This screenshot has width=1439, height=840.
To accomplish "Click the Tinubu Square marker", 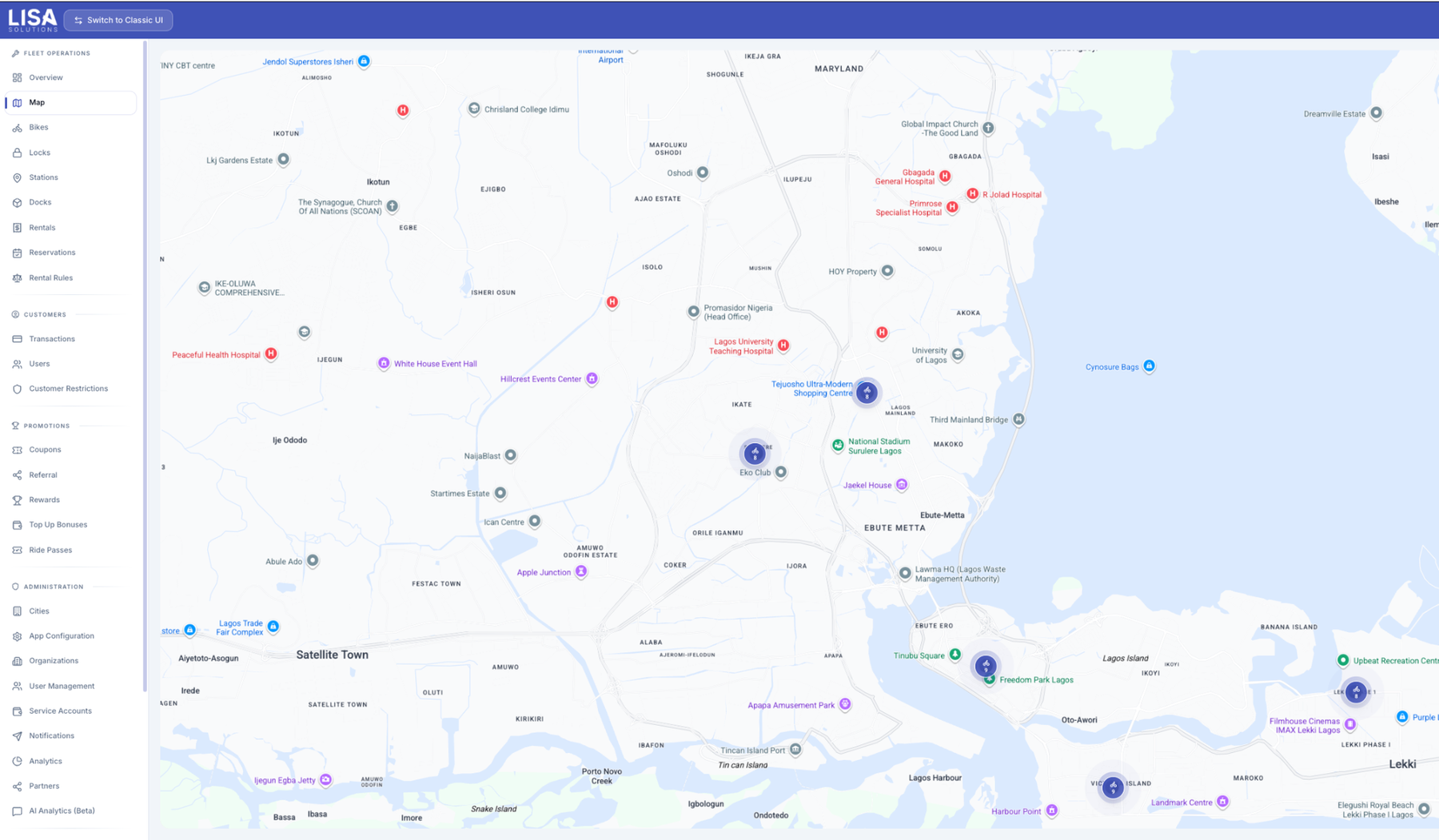I will (955, 655).
